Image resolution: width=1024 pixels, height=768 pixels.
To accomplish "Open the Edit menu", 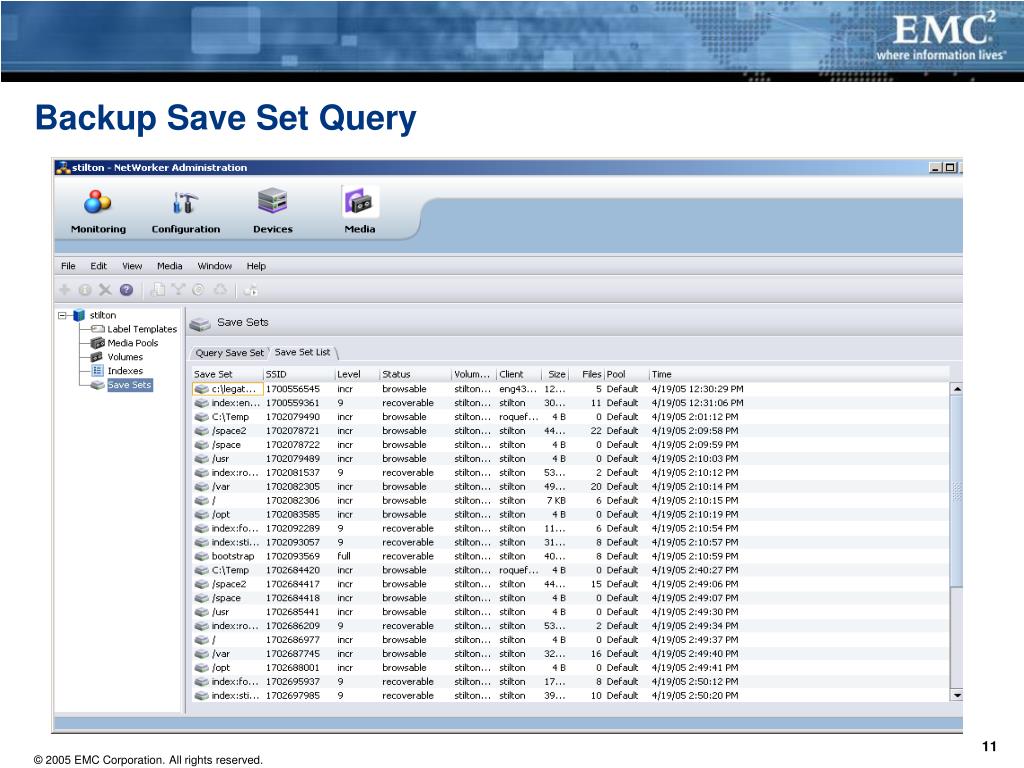I will point(99,266).
